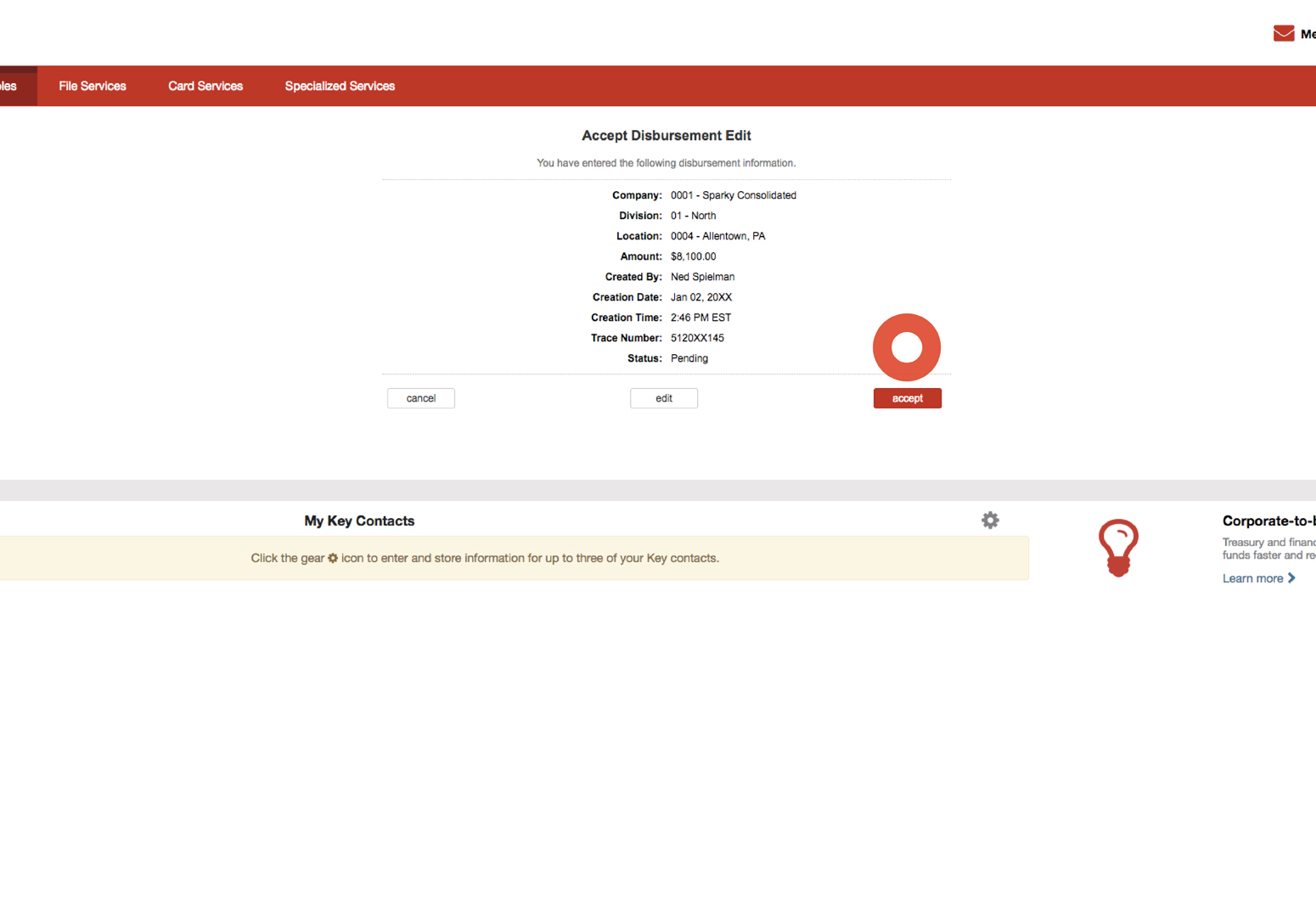Click the disbursement information subtitle text
The image size is (1316, 923).
pyautogui.click(x=666, y=163)
